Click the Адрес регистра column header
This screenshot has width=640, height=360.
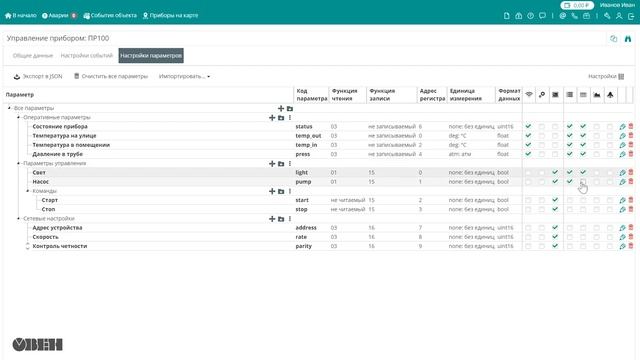click(x=432, y=95)
